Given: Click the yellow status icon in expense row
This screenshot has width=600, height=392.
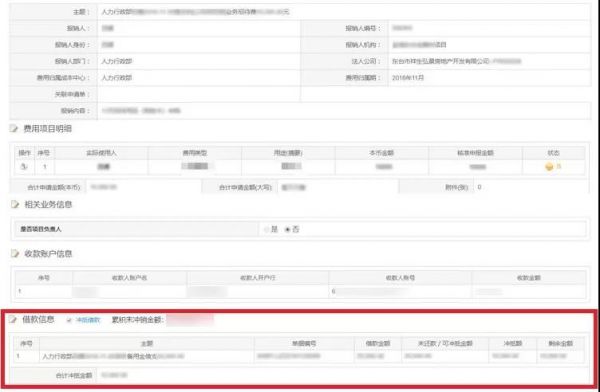Looking at the screenshot, I should [x=549, y=167].
